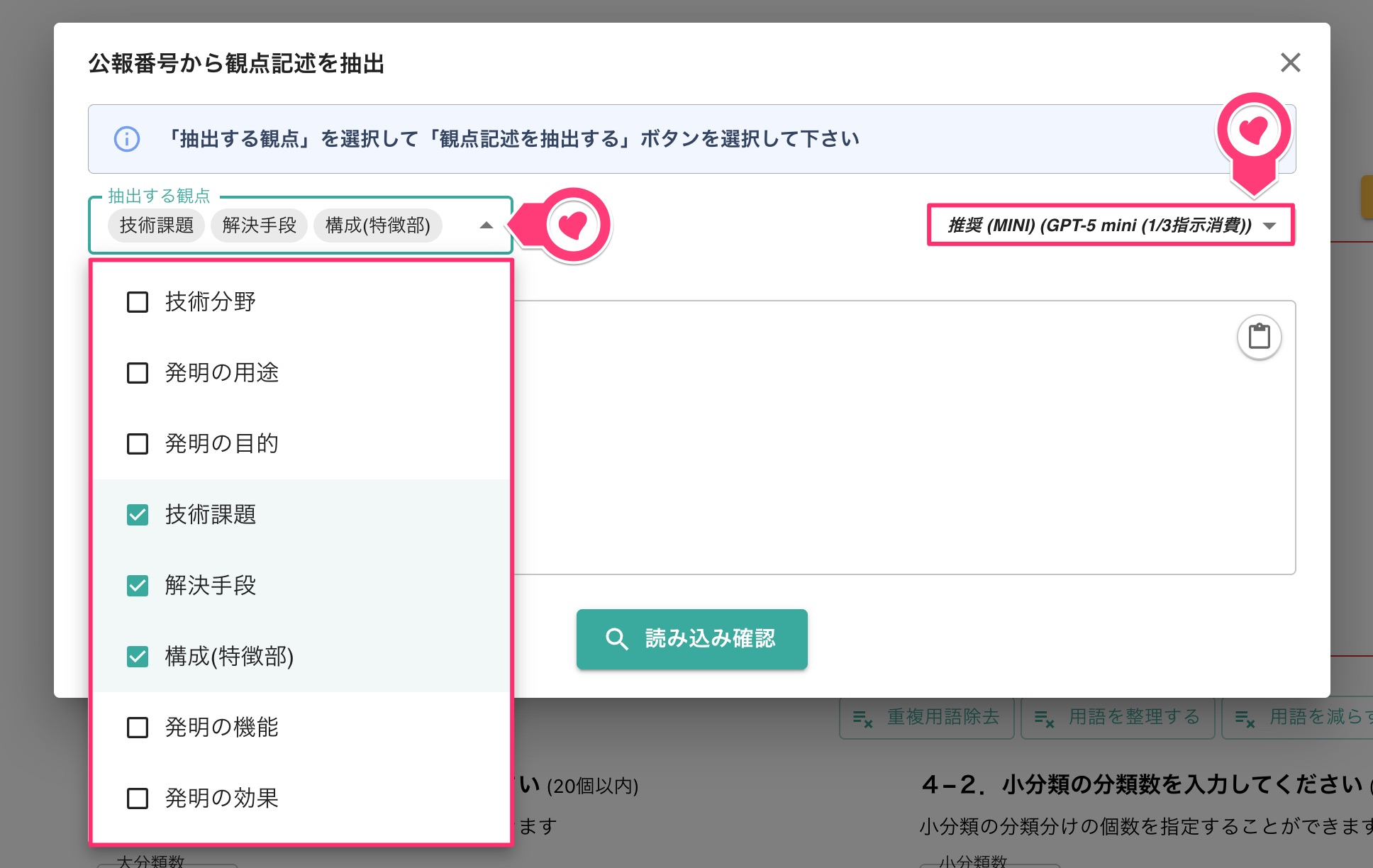Click the heart marker beside viewpoint selector
Screen dimensions: 1373x868
tap(573, 226)
